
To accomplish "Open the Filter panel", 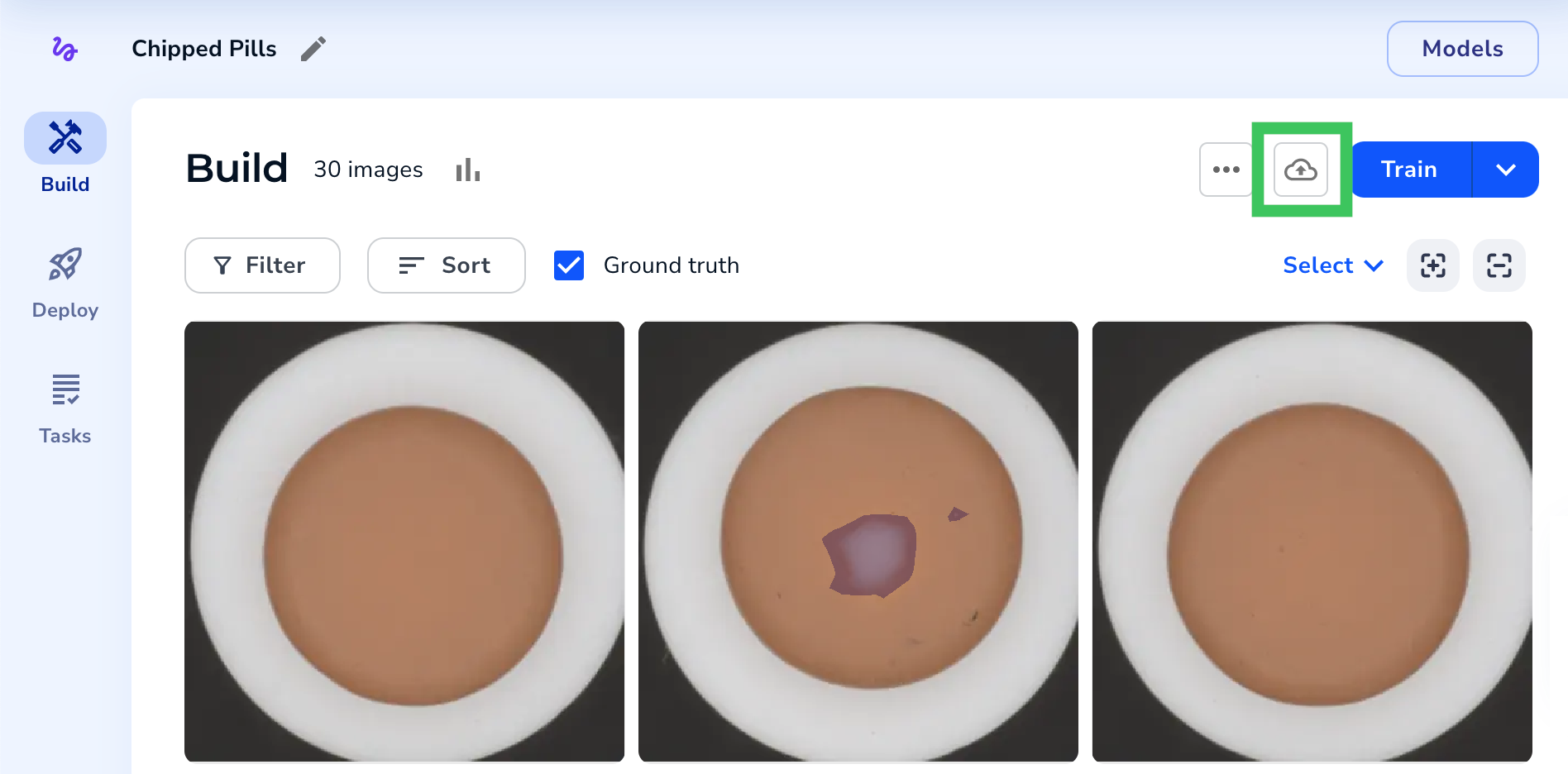I will (262, 265).
